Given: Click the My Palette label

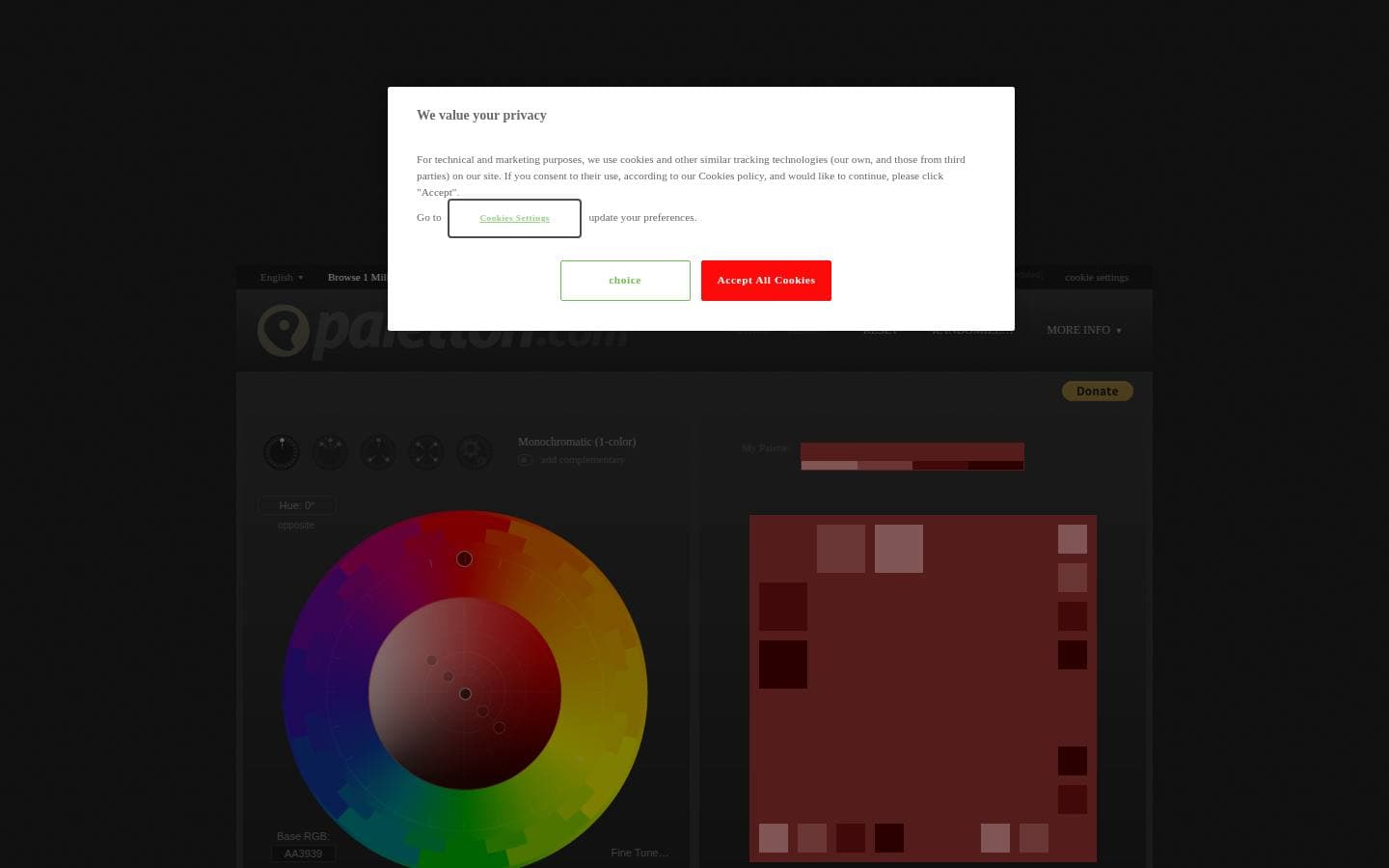Looking at the screenshot, I should (x=765, y=448).
